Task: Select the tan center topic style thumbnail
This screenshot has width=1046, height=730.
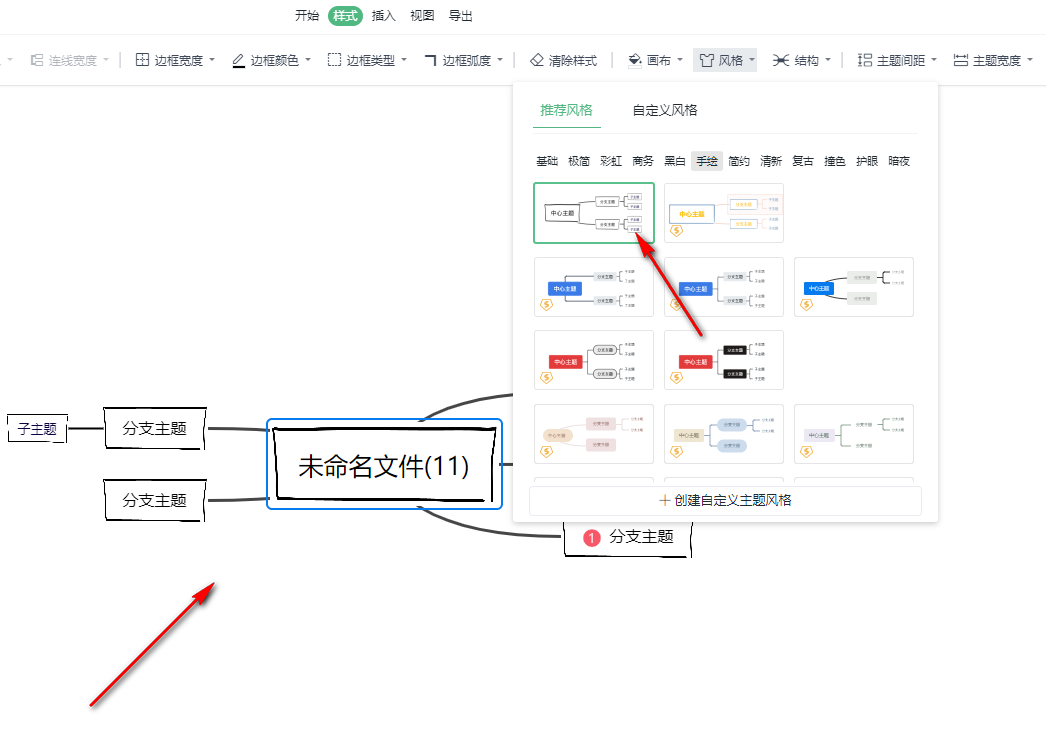Action: pyautogui.click(x=594, y=434)
